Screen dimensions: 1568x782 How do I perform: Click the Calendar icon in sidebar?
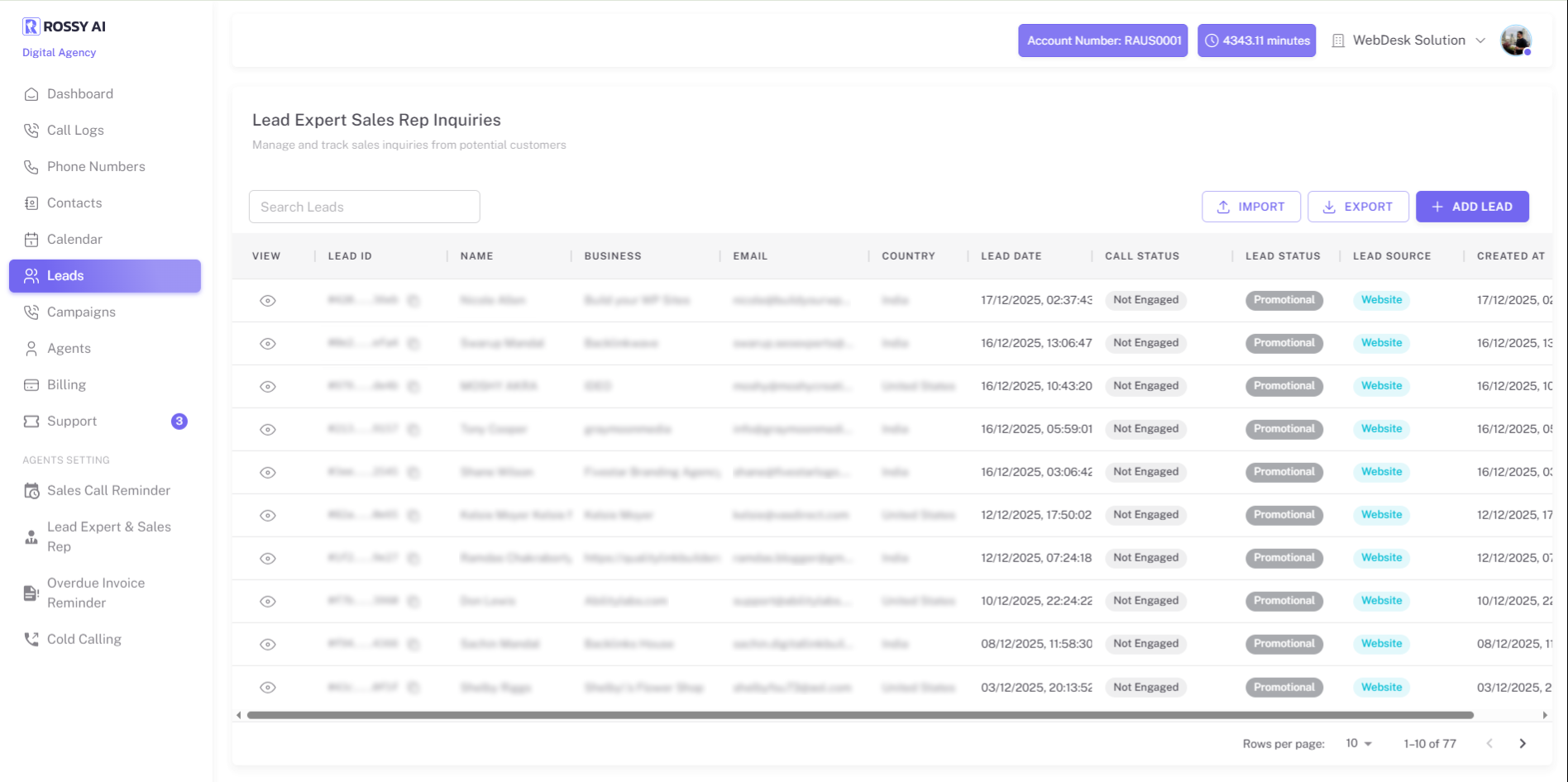(x=31, y=239)
